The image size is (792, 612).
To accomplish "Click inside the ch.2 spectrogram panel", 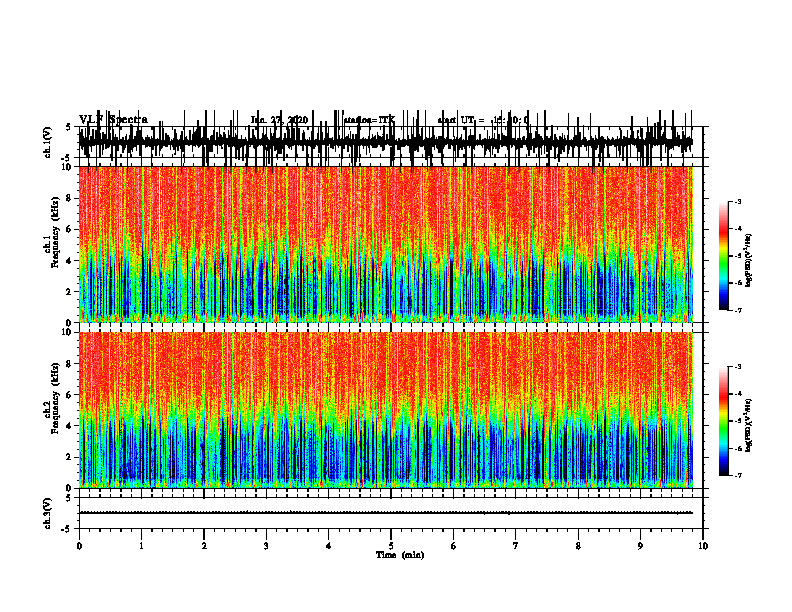I will (386, 410).
